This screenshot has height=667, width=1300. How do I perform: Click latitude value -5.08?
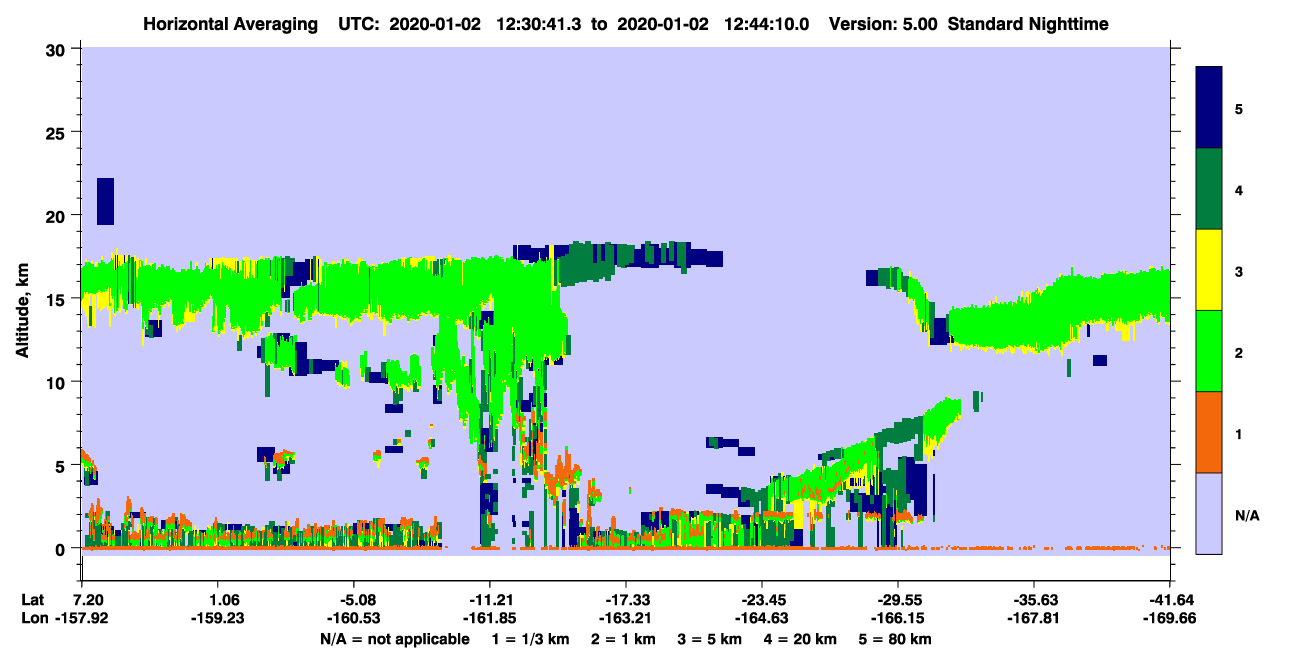pos(354,600)
